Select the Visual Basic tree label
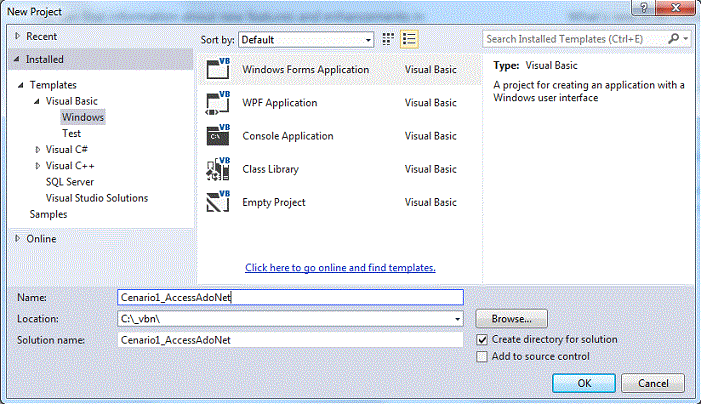701x404 pixels. point(72,101)
